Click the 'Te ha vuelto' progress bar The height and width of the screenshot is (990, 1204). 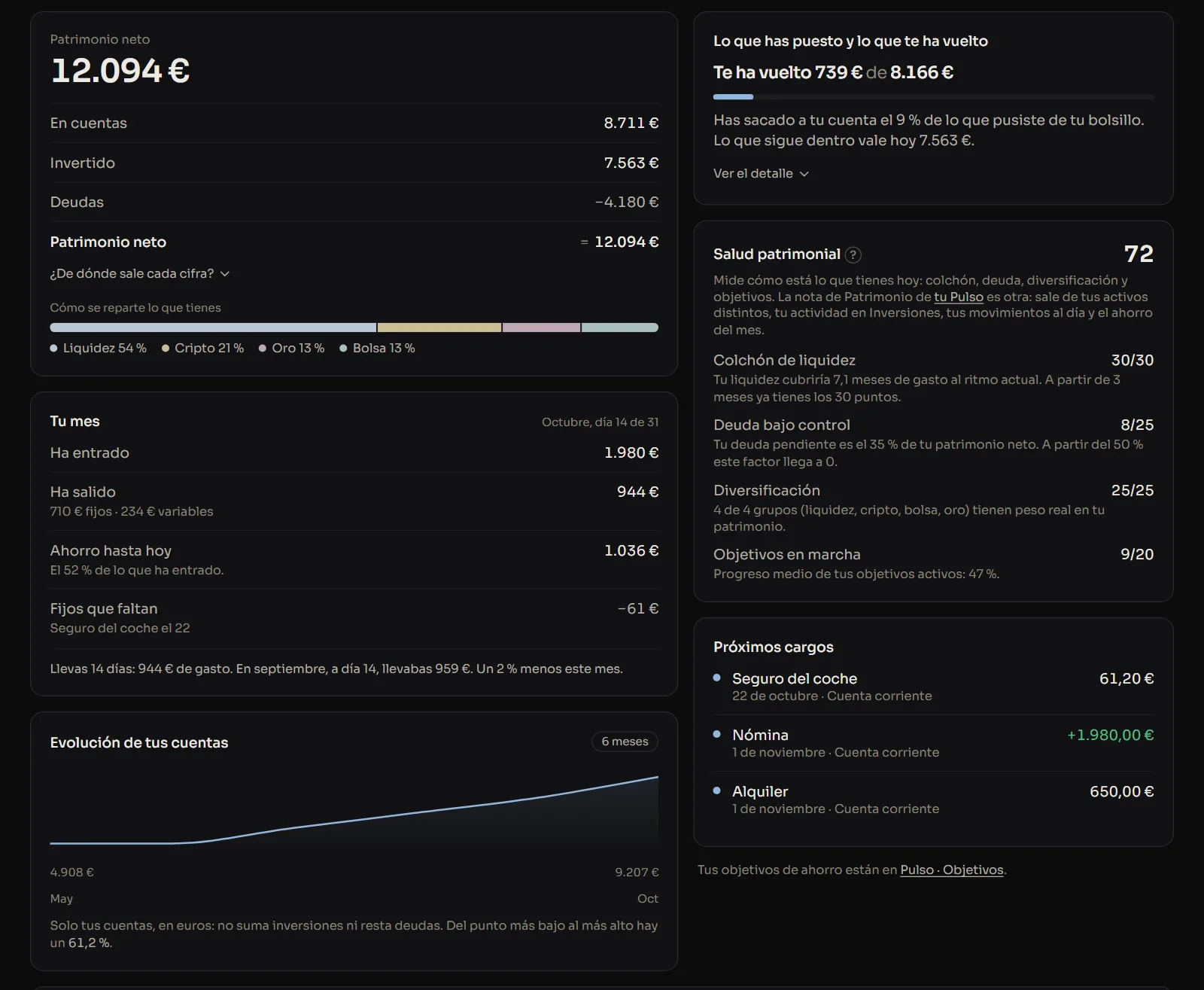tap(933, 97)
